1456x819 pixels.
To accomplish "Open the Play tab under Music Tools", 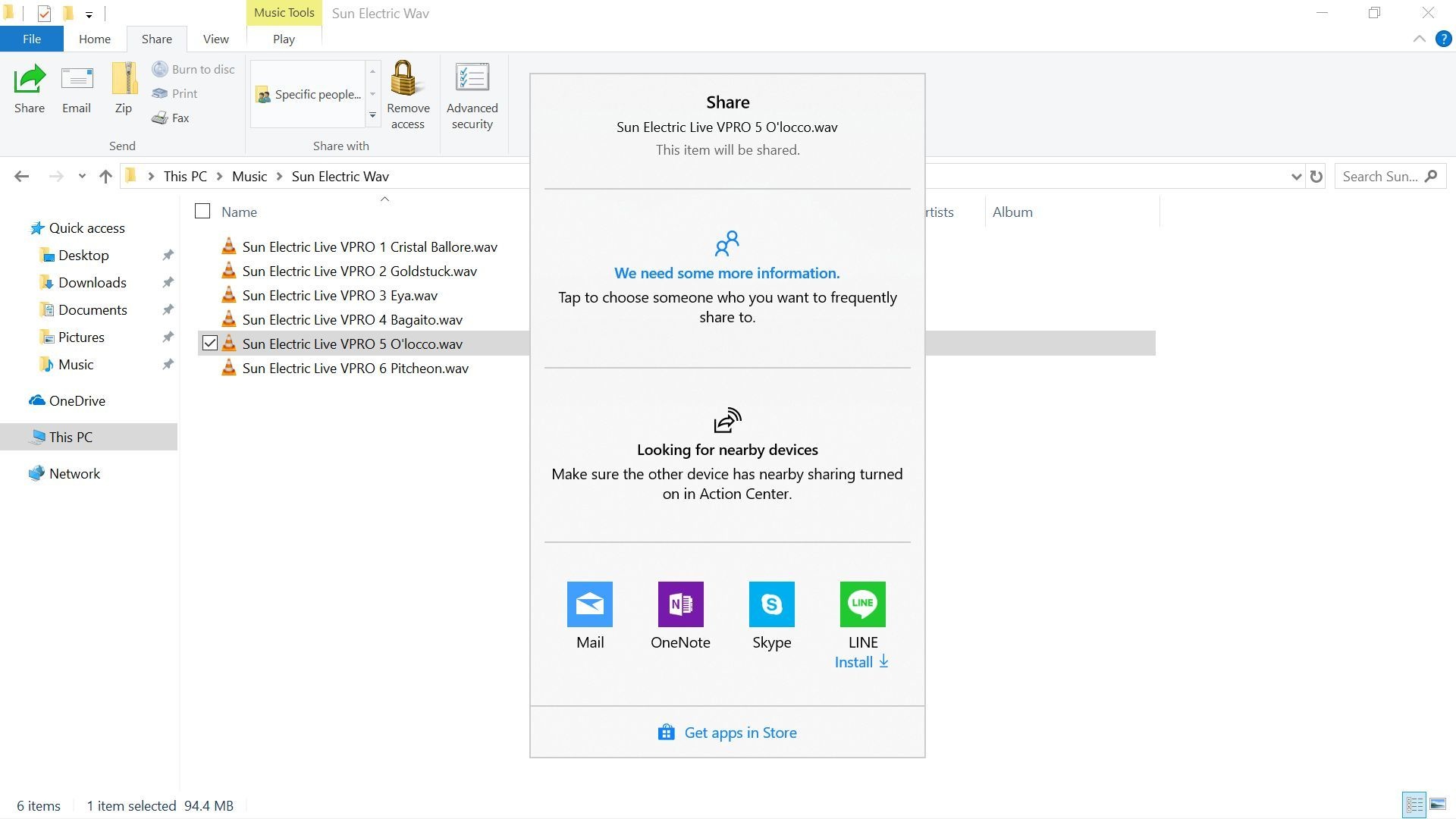I will coord(284,39).
